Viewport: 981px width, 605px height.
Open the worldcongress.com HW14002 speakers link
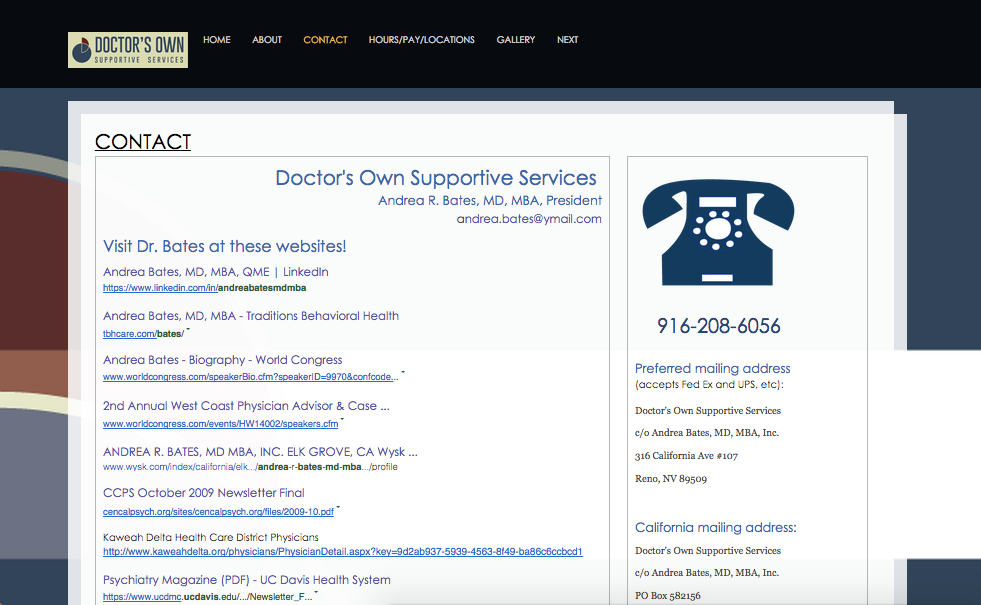221,424
